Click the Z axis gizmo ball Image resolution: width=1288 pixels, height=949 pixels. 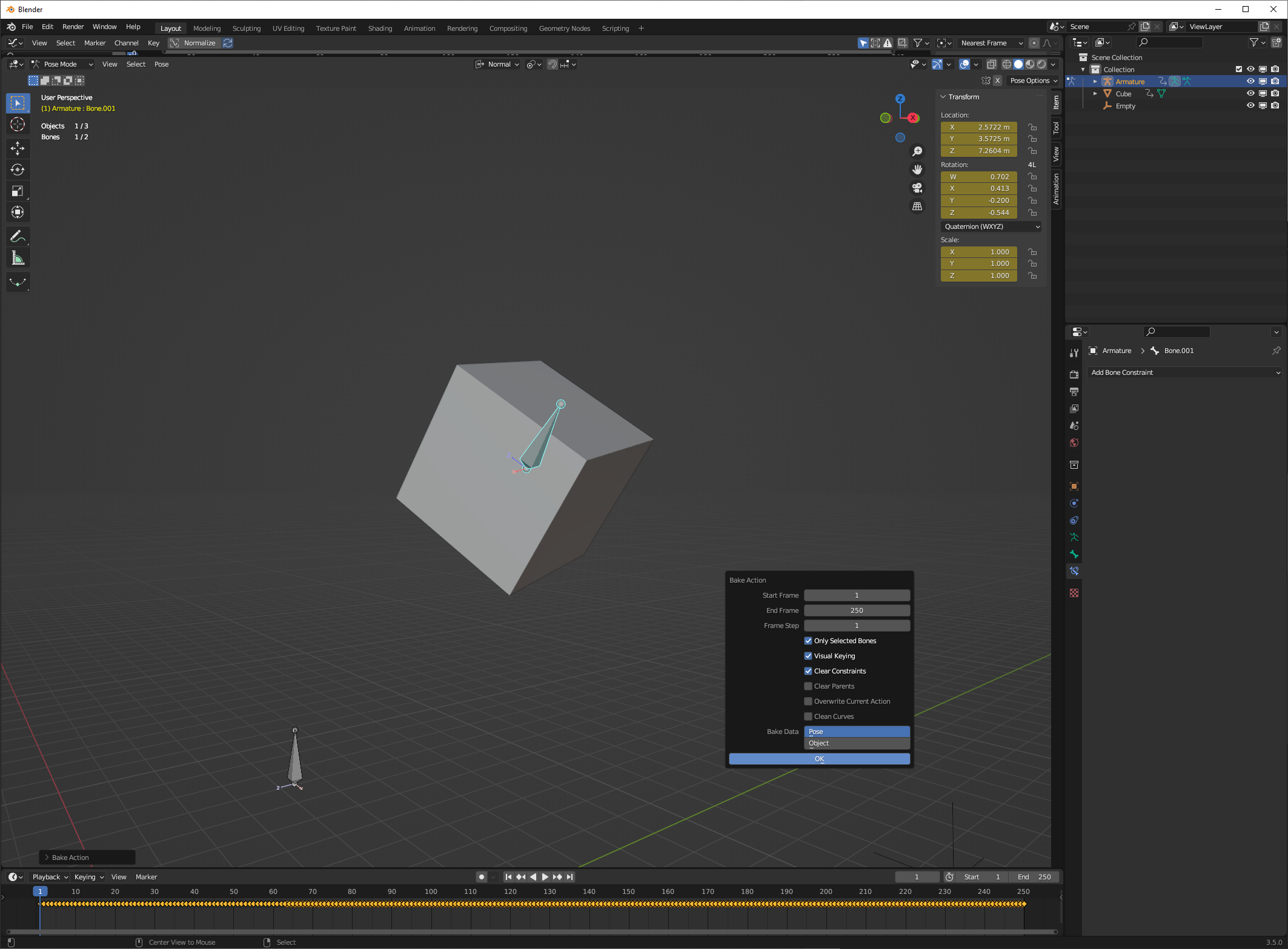click(900, 99)
